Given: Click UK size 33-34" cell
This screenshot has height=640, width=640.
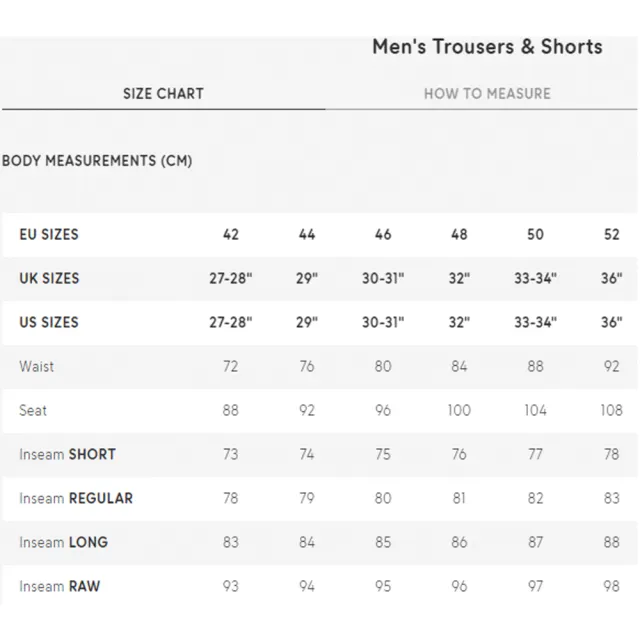Looking at the screenshot, I should pyautogui.click(x=535, y=278).
